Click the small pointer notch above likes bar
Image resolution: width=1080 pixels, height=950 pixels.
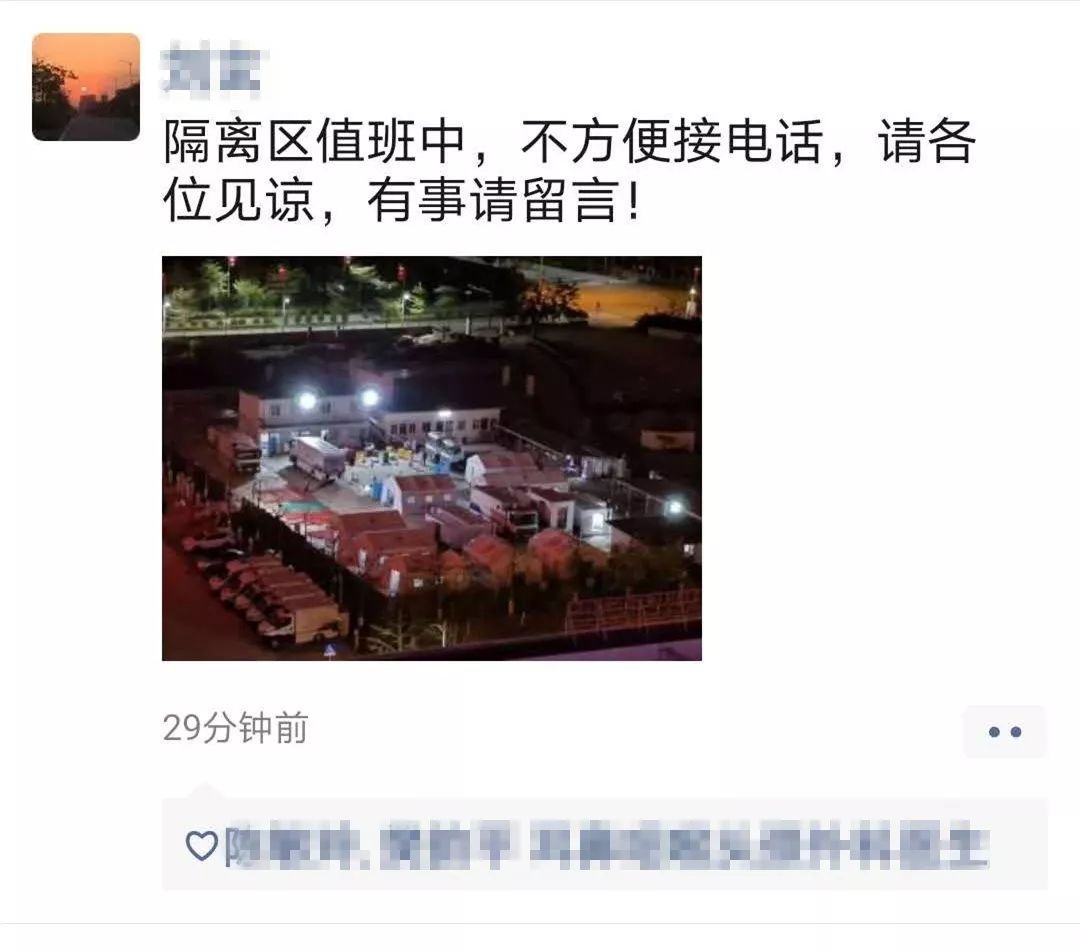coord(203,791)
